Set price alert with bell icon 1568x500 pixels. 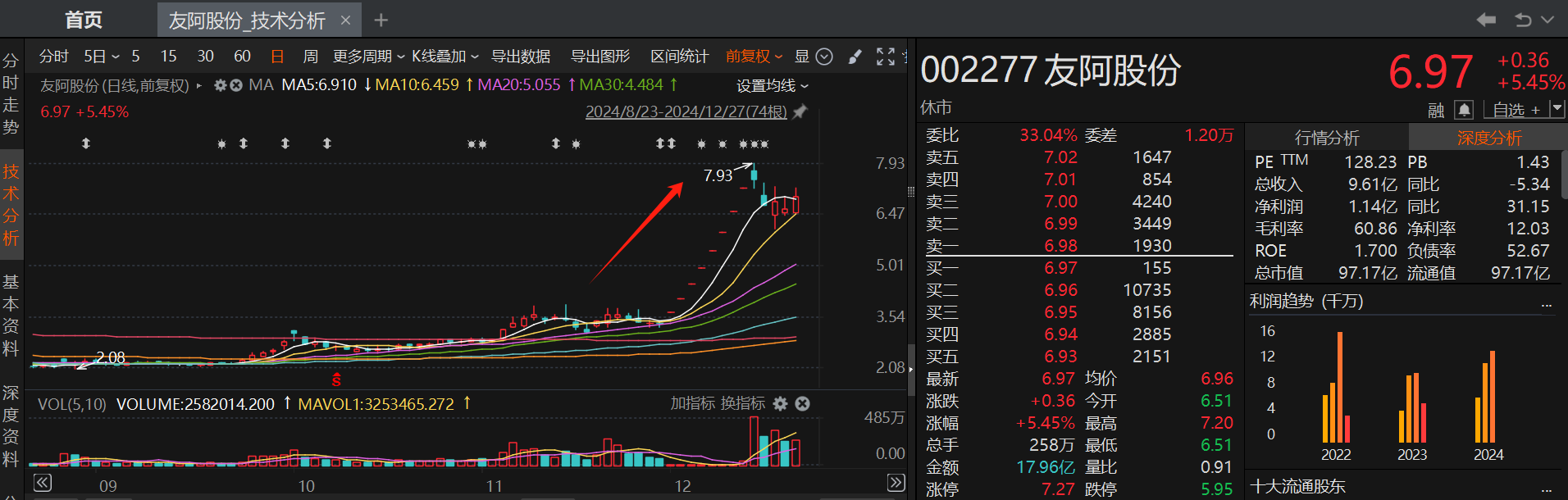1464,109
